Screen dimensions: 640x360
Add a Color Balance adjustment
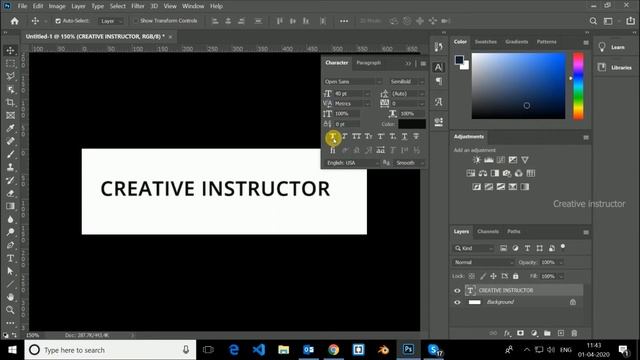coord(483,173)
